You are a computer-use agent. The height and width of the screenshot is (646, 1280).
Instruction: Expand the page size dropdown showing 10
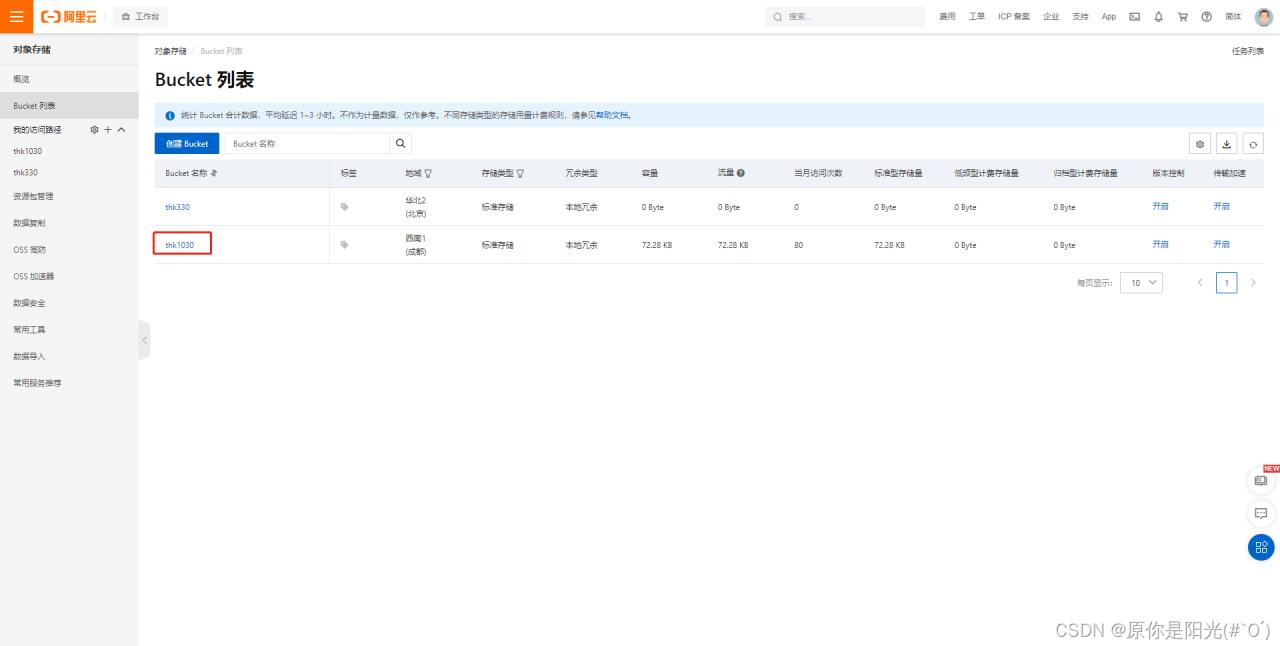pyautogui.click(x=1141, y=283)
